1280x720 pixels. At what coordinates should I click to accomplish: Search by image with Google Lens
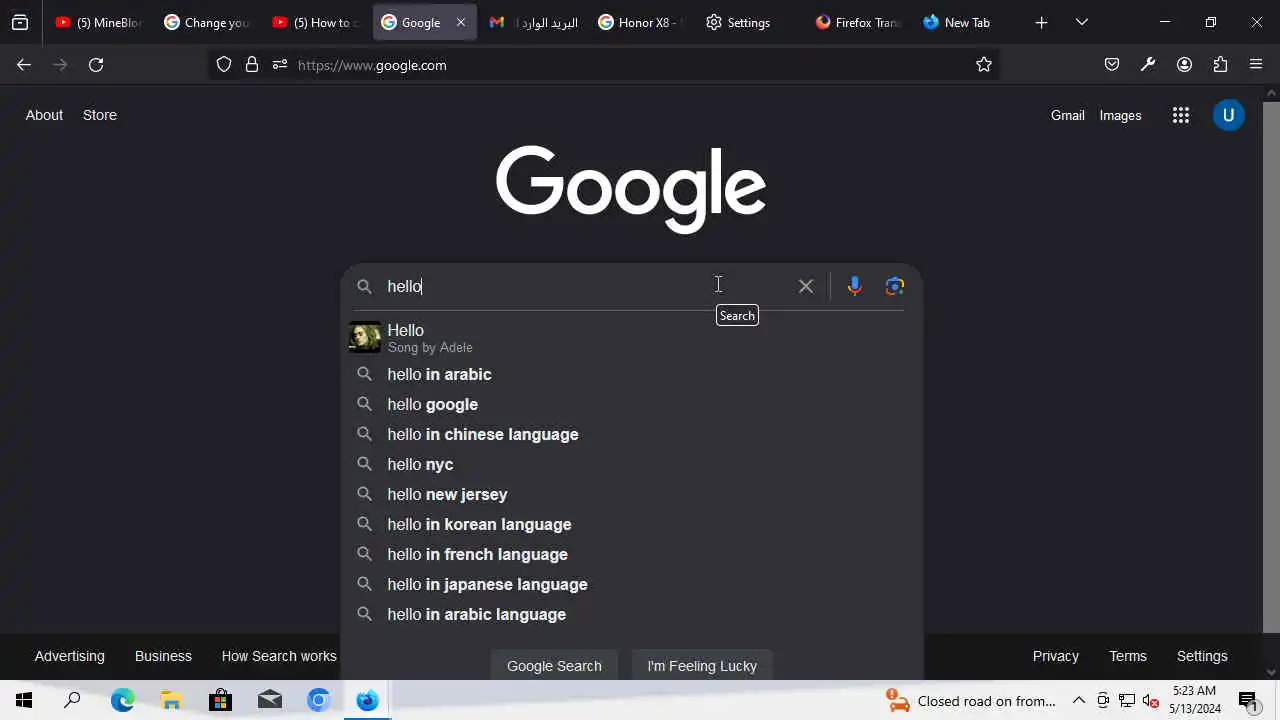click(x=895, y=286)
